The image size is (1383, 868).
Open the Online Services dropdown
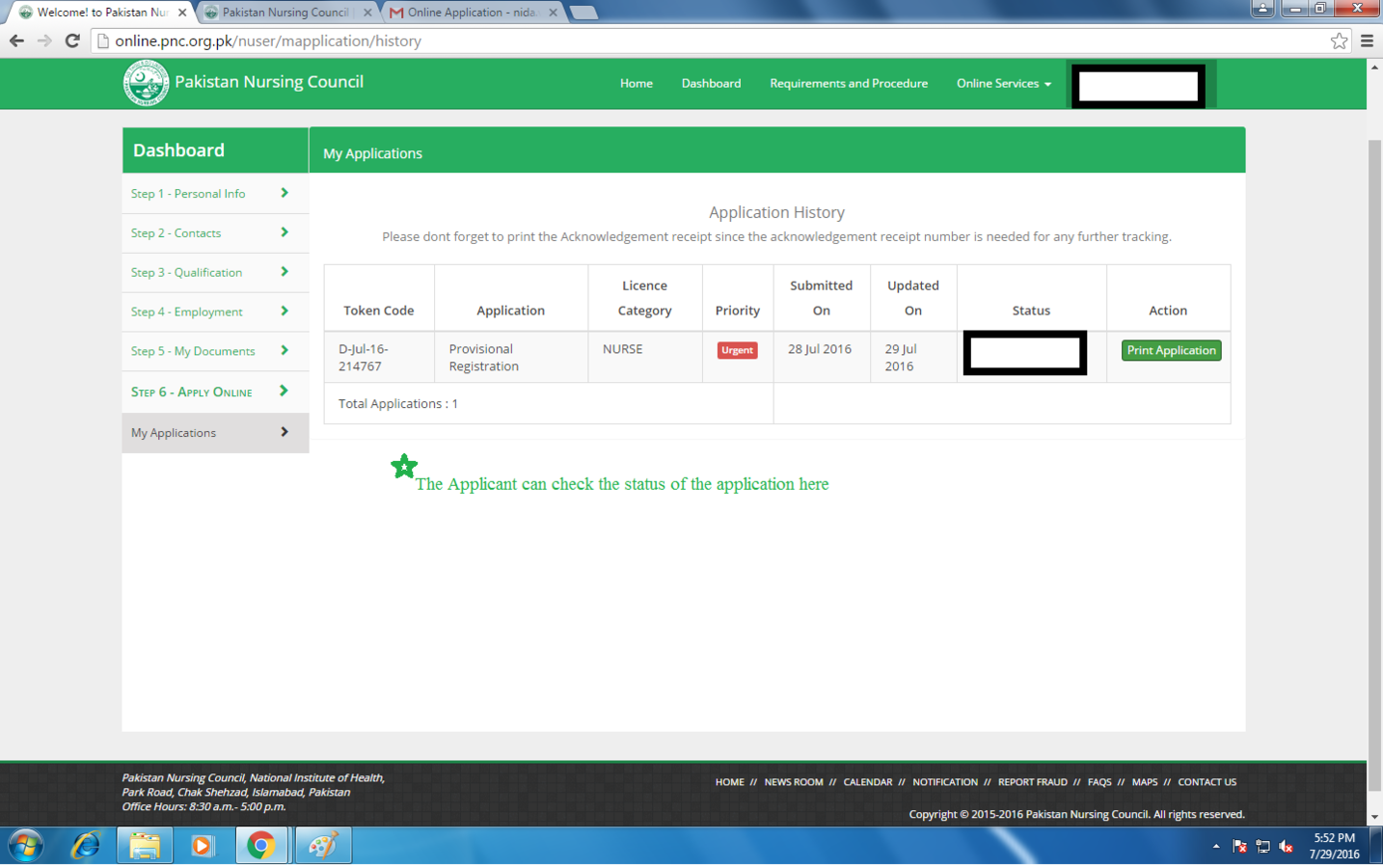(x=1003, y=84)
